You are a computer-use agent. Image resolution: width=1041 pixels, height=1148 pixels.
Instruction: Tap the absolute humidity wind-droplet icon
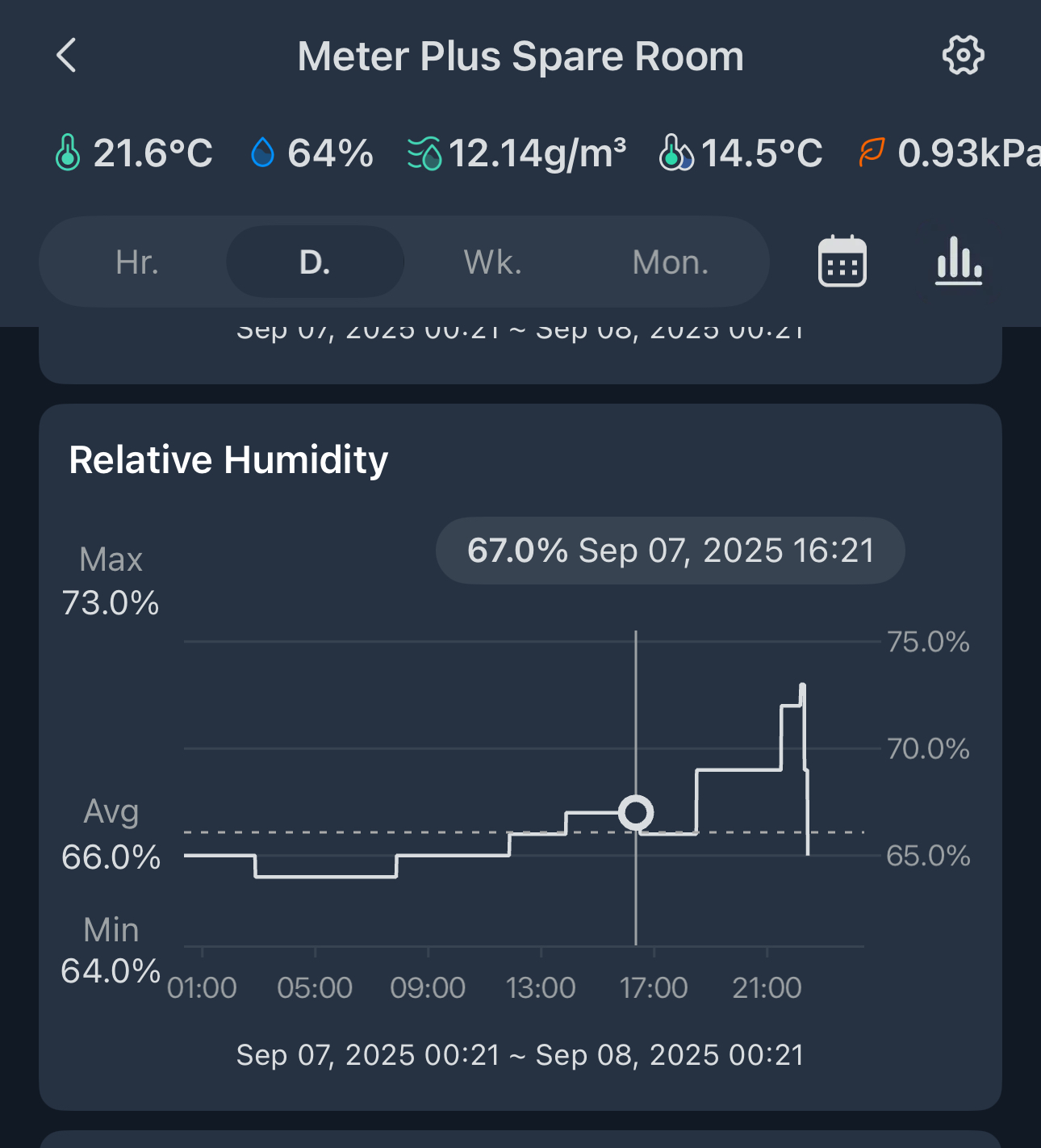[424, 153]
